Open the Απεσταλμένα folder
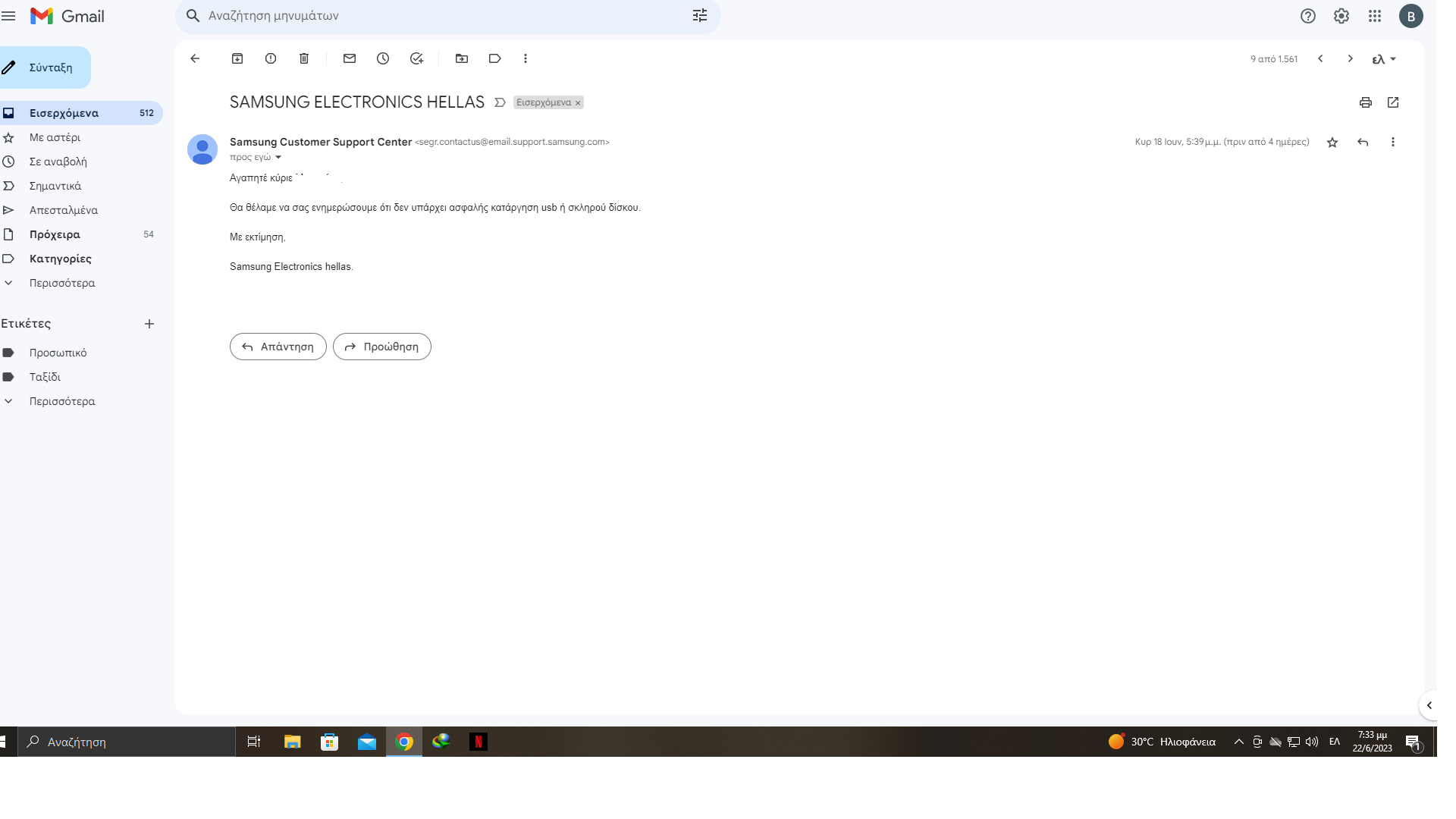1456x819 pixels. click(x=63, y=210)
